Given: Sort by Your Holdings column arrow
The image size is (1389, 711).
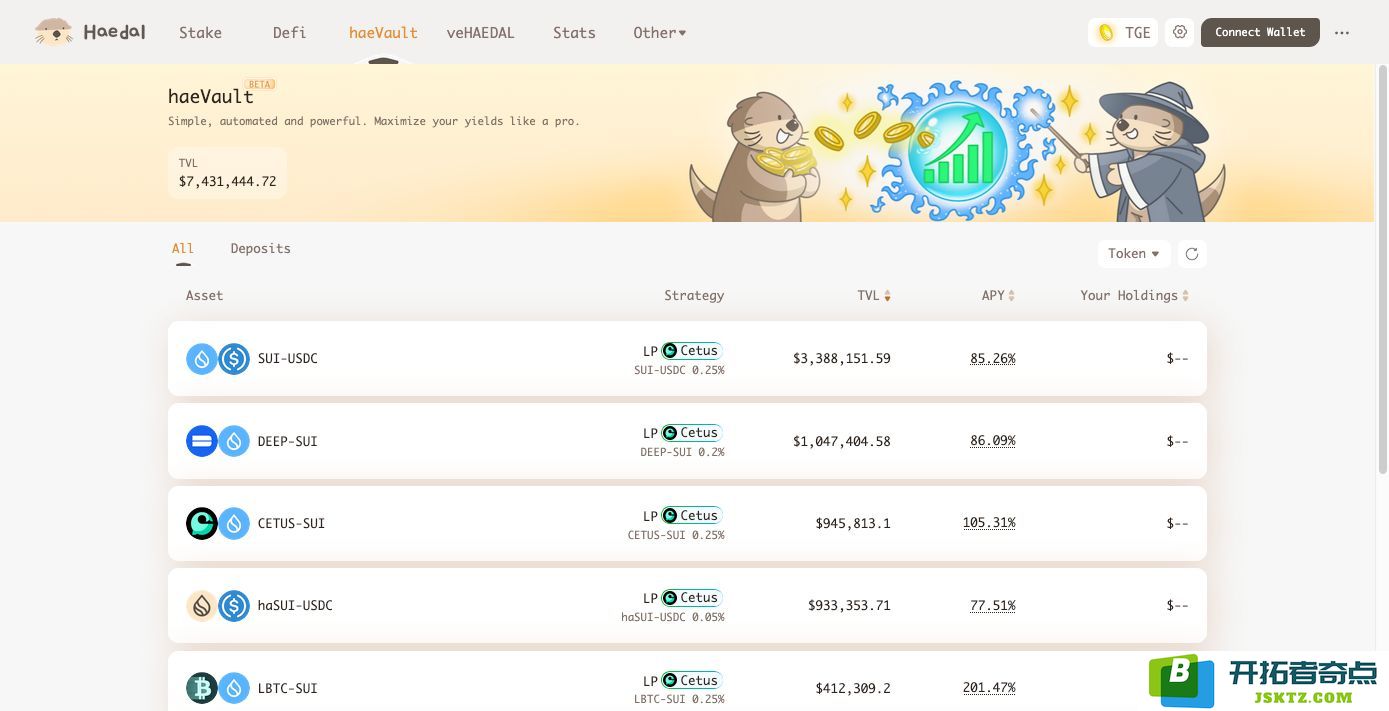Looking at the screenshot, I should (1186, 296).
